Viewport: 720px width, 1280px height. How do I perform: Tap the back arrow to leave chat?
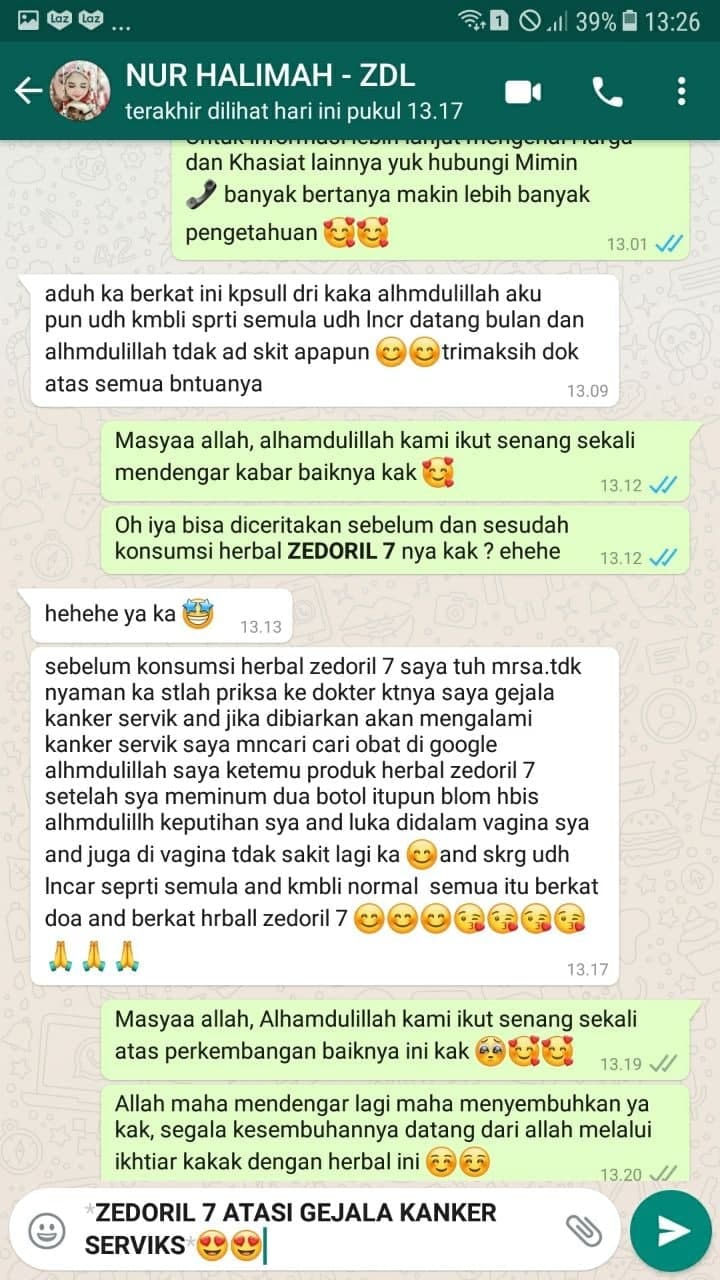pyautogui.click(x=28, y=91)
